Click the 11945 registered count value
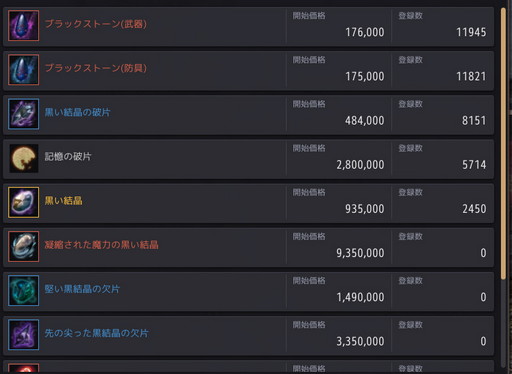The image size is (512, 374). [x=471, y=32]
